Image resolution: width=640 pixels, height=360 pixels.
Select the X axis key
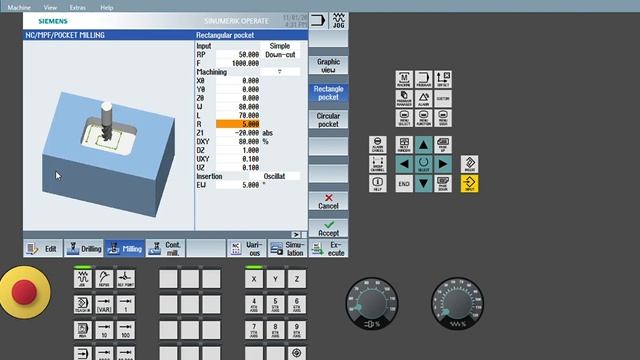coord(254,279)
